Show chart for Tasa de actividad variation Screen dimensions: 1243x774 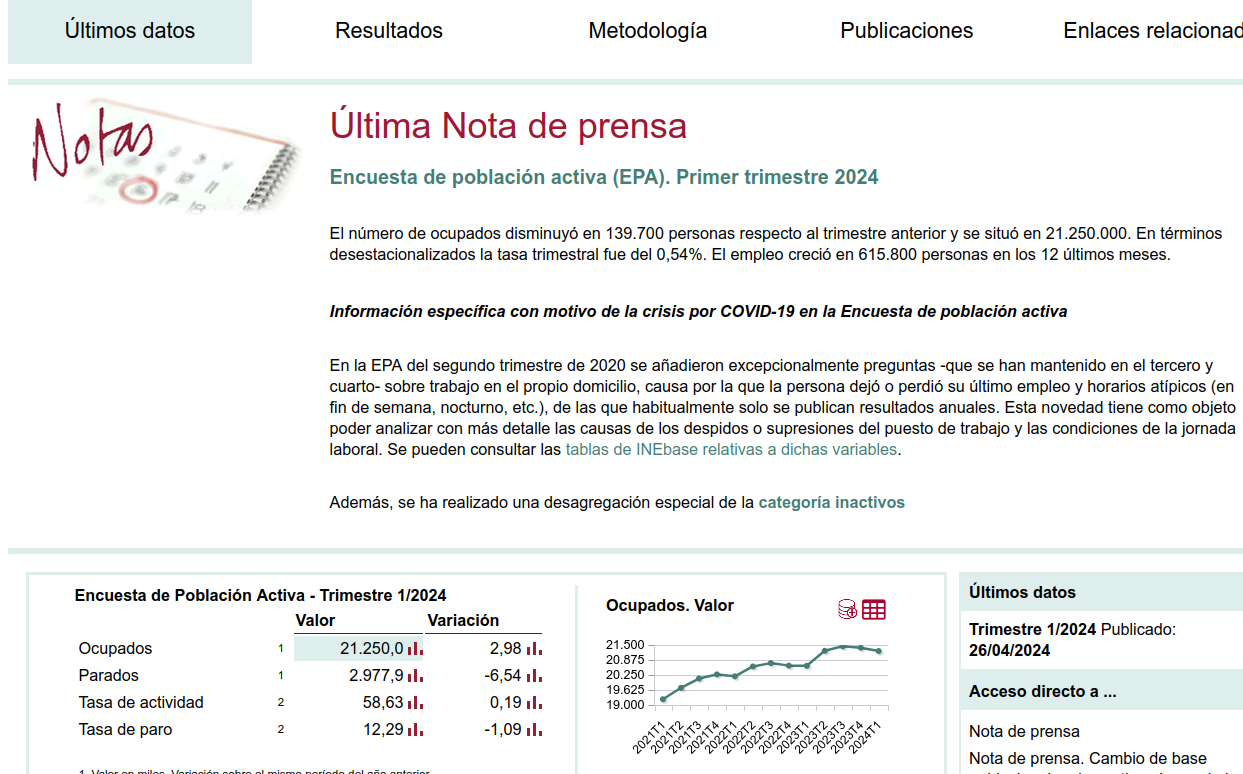pos(534,703)
